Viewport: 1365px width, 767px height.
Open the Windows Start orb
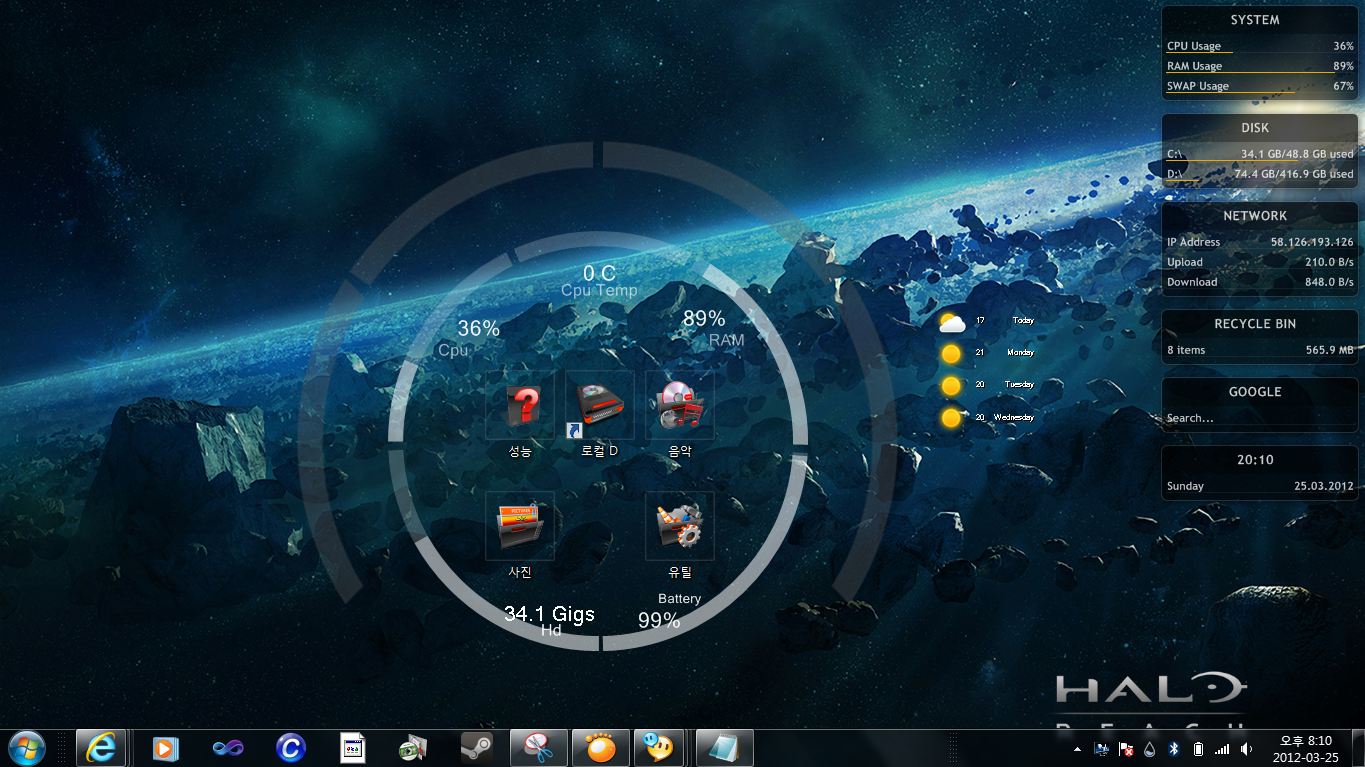[27, 748]
